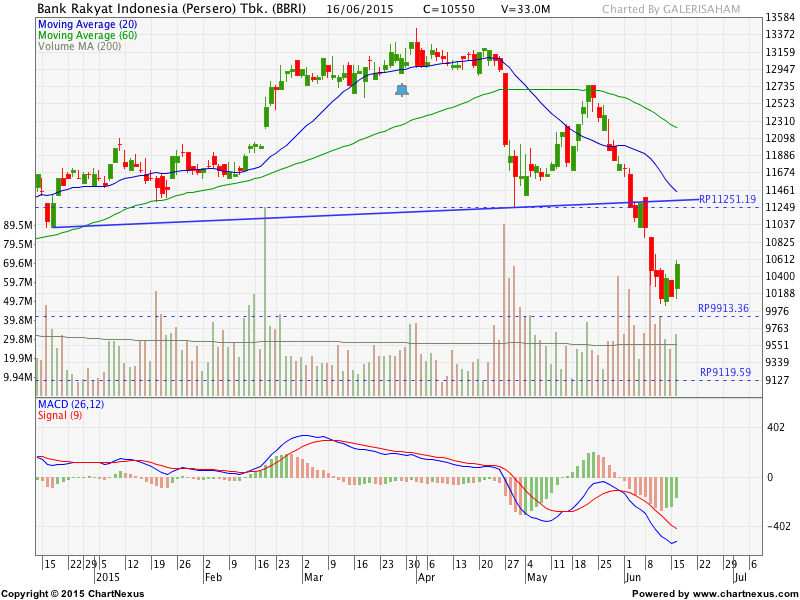Click the blue bell alert marker on chart
Image resolution: width=800 pixels, height=600 pixels.
[402, 90]
